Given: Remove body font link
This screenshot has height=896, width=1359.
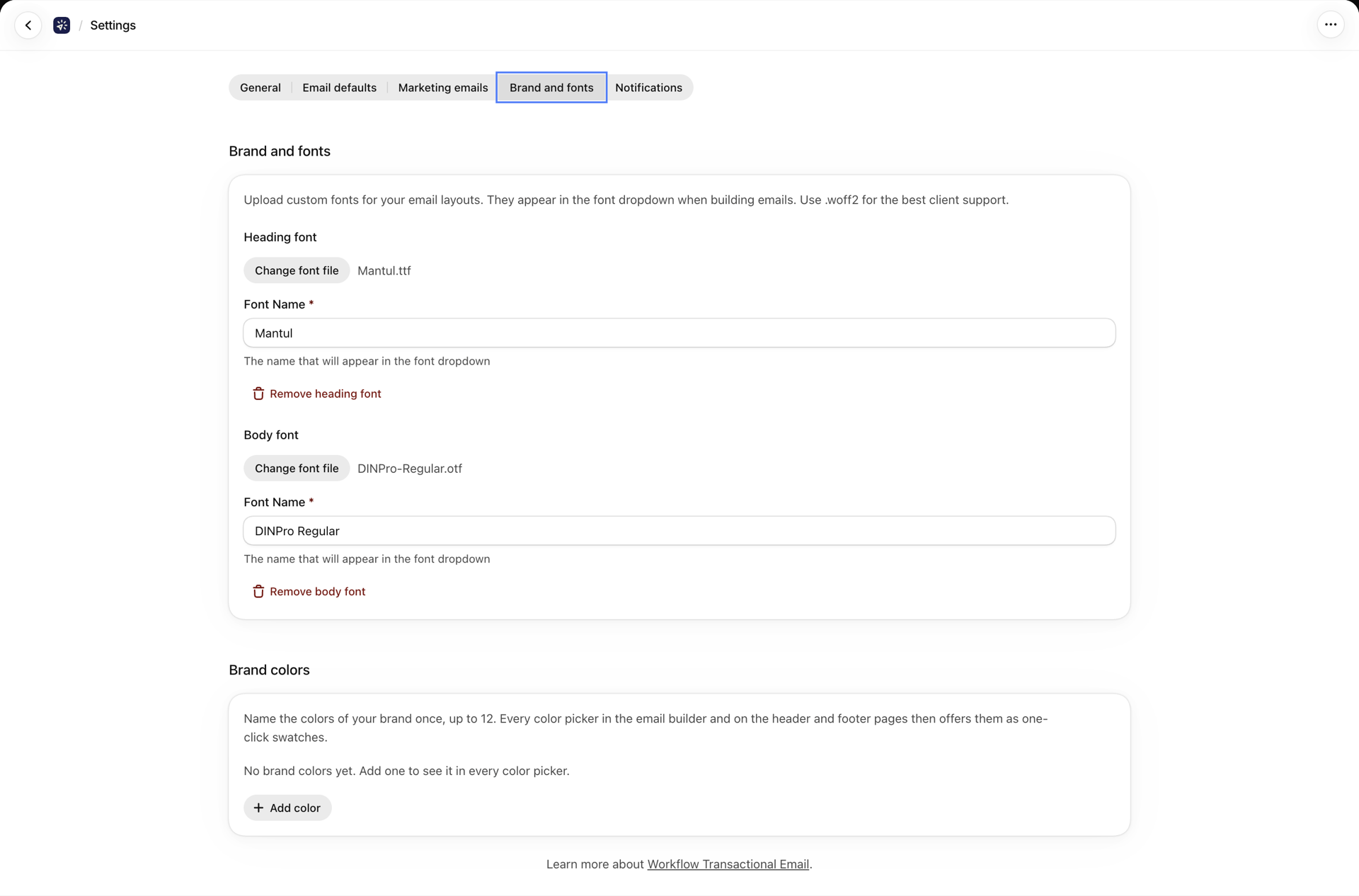Looking at the screenshot, I should [x=309, y=592].
